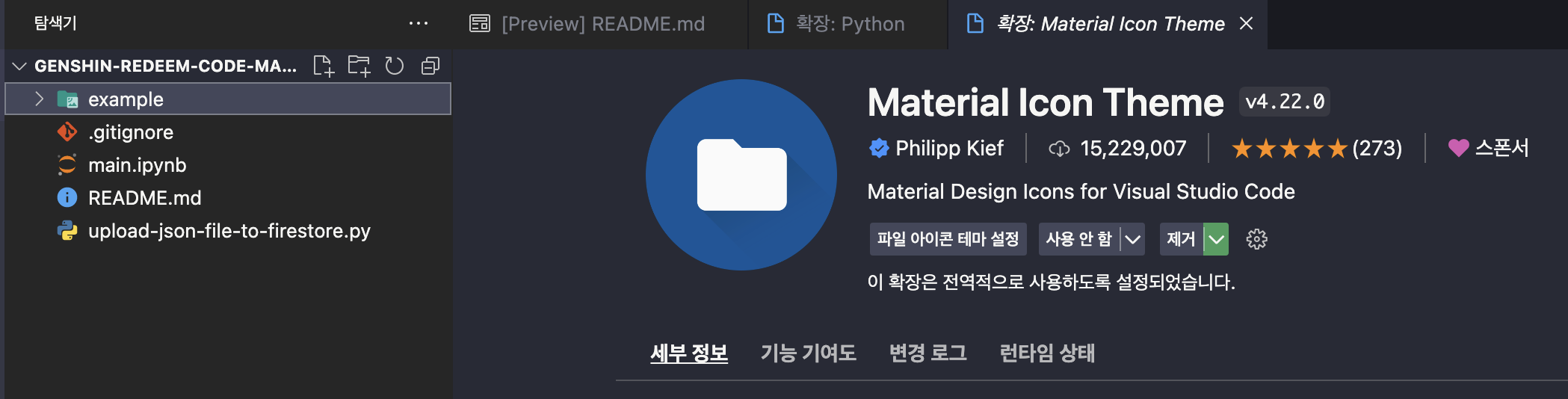Image resolution: width=1568 pixels, height=399 pixels.
Task: Click the file icon on 확장: Python tab
Action: 776,24
